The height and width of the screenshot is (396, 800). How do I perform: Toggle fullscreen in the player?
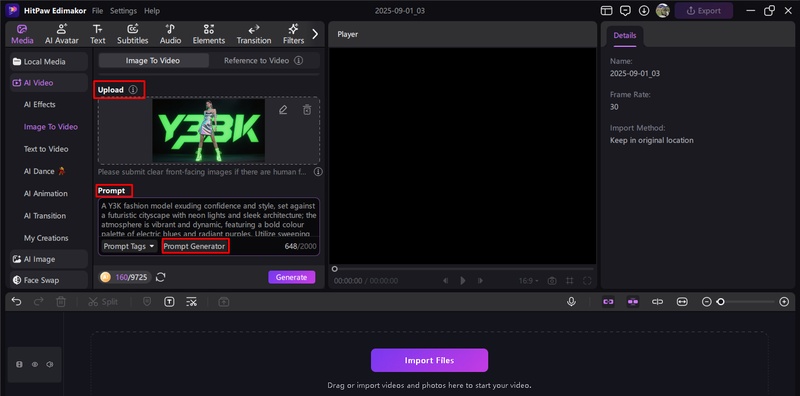pyautogui.click(x=587, y=281)
